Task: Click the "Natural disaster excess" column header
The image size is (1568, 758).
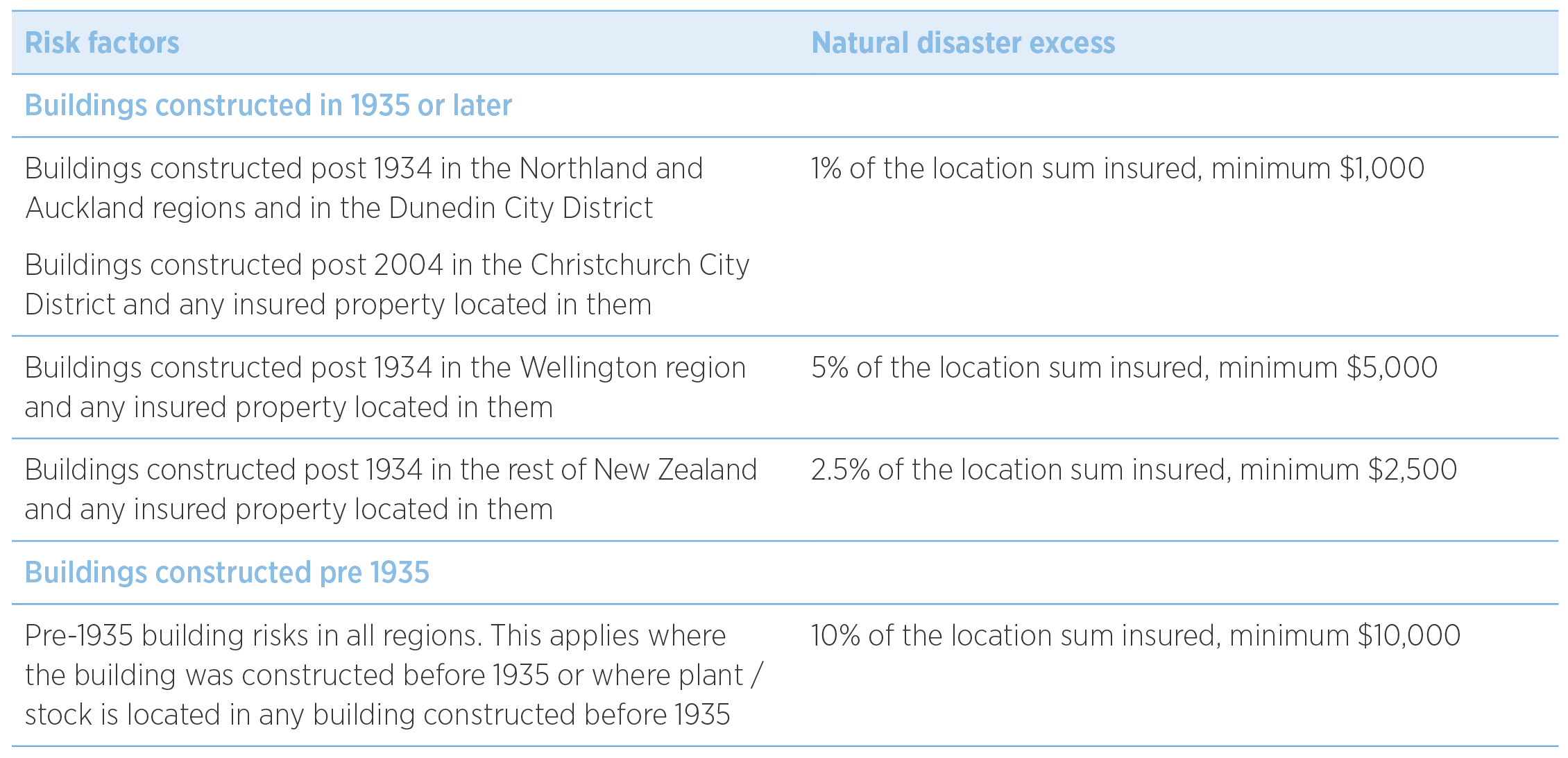Action: coord(963,43)
